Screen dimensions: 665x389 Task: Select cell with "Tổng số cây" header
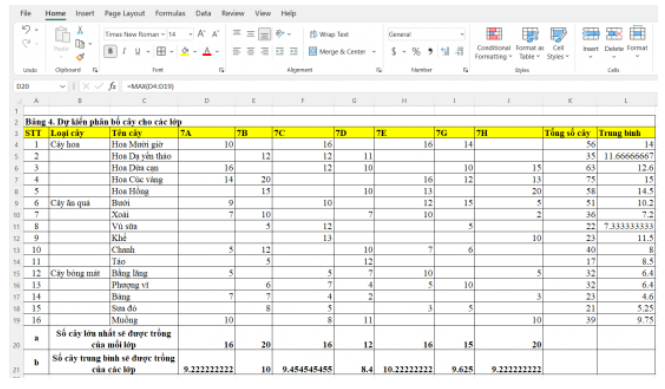pos(570,133)
